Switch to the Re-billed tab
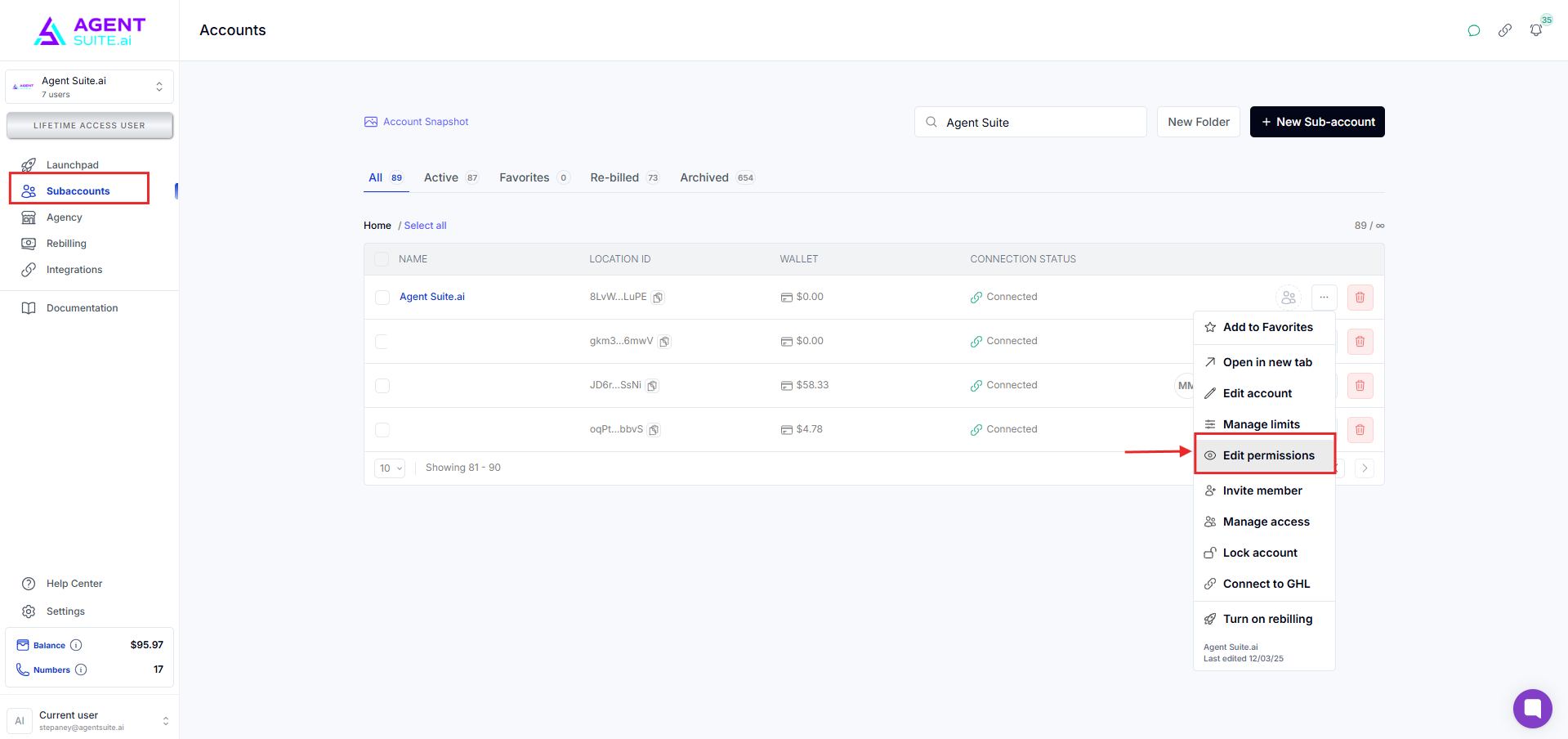The width and height of the screenshot is (1568, 739). 625,177
